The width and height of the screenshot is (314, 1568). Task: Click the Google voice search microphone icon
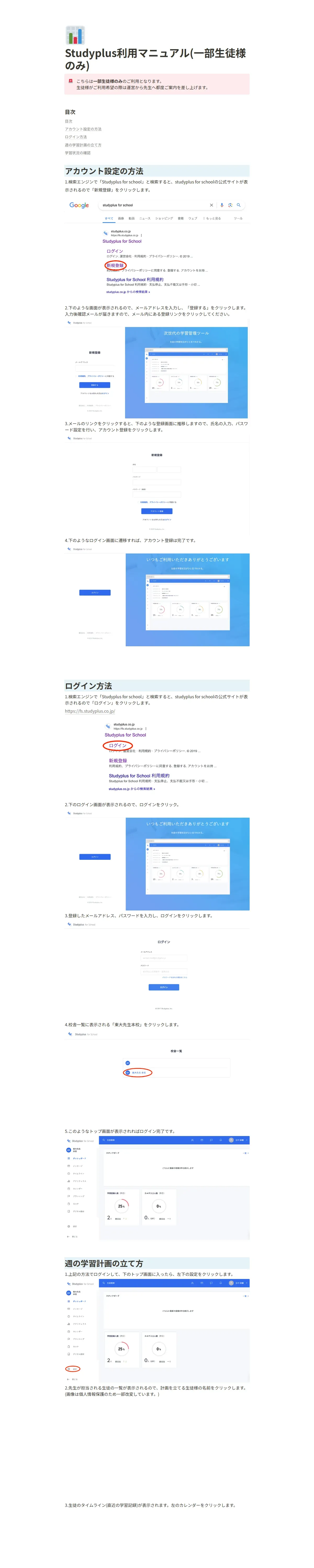pos(222,205)
